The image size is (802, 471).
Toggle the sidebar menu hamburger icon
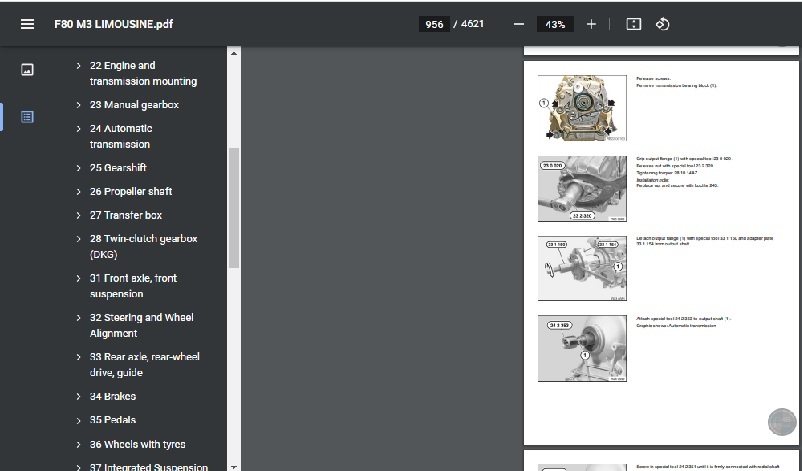(28, 24)
